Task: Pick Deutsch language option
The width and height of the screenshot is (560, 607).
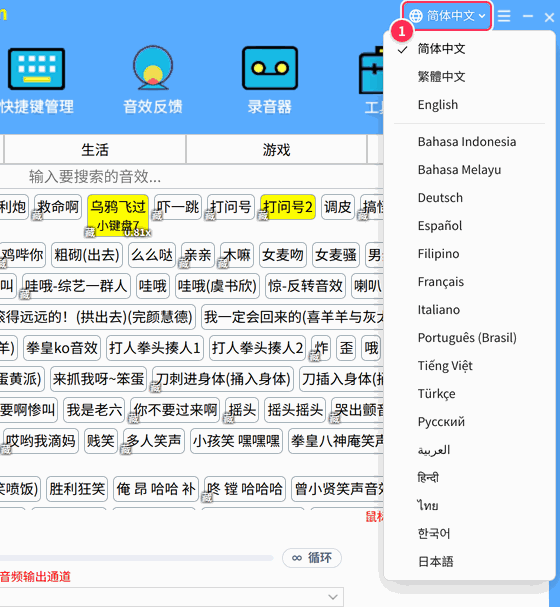Action: (x=440, y=198)
